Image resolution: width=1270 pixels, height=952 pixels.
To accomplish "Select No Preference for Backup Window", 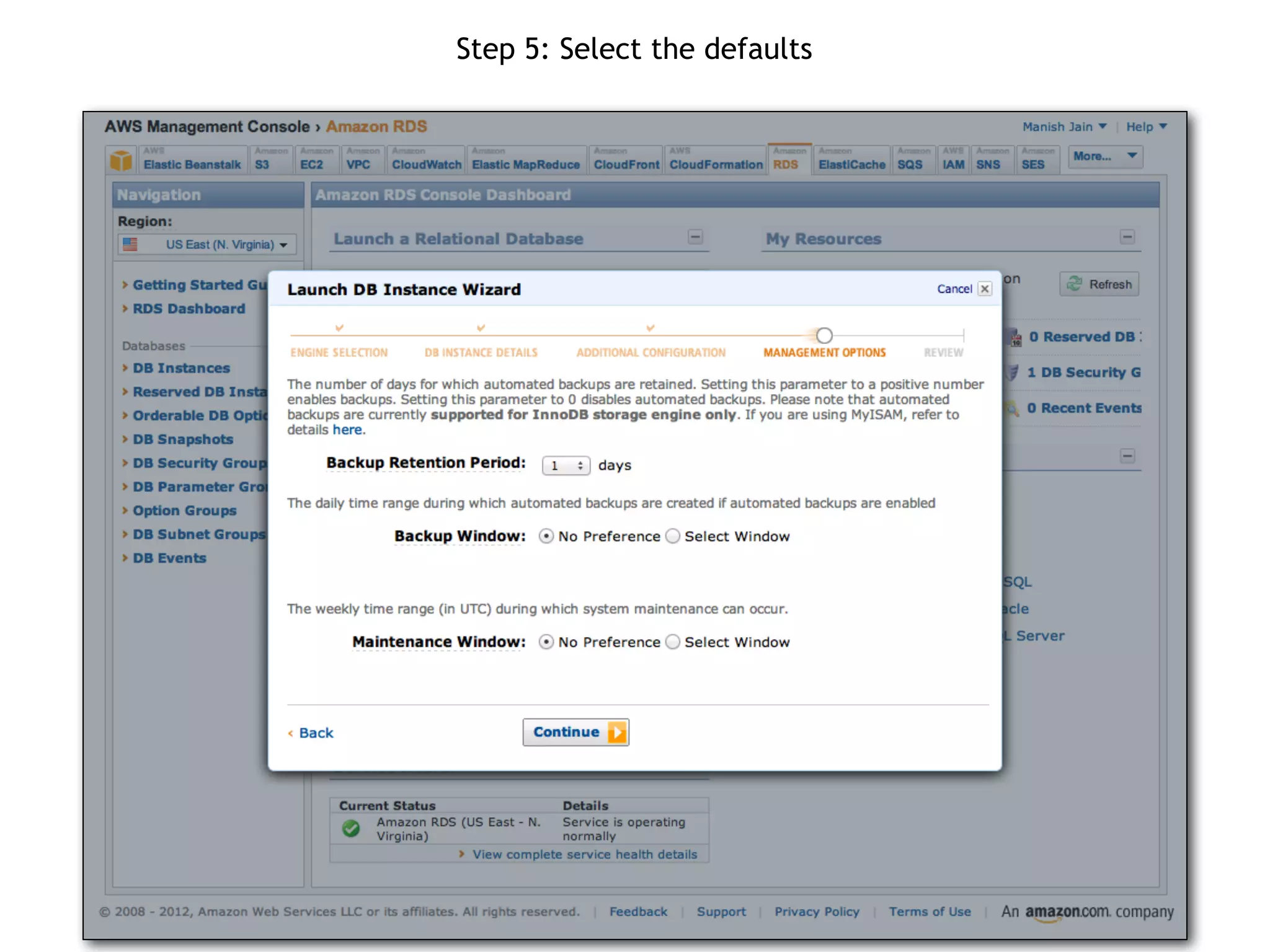I will (x=546, y=536).
